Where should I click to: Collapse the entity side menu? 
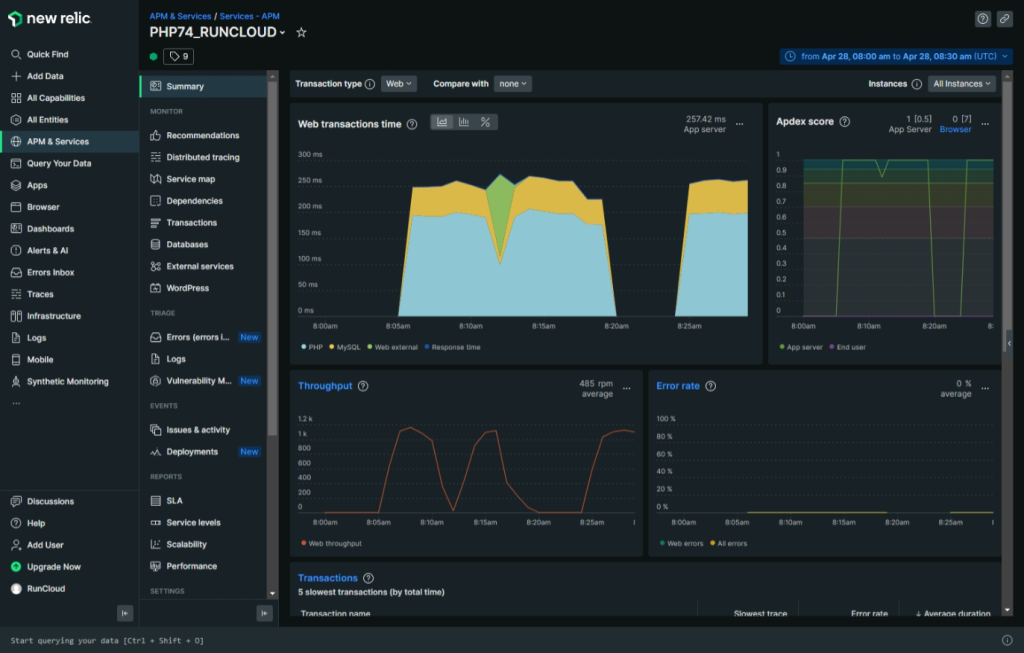click(x=264, y=613)
